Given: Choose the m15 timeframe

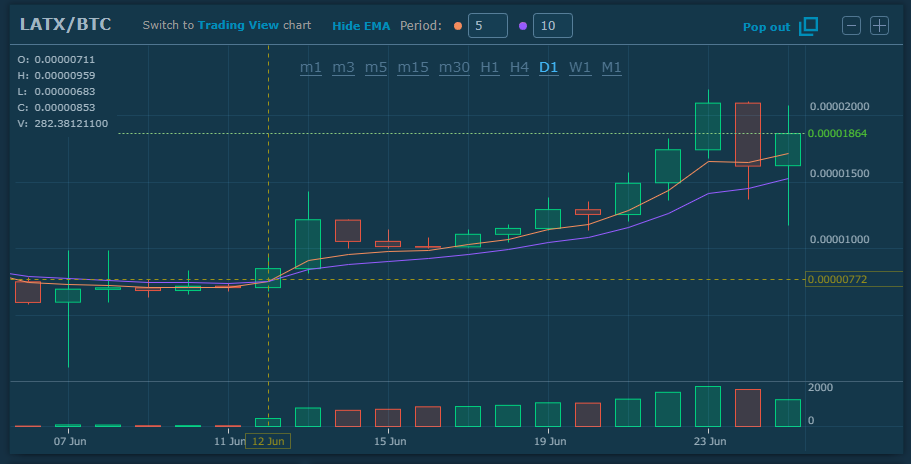Looking at the screenshot, I should [413, 67].
